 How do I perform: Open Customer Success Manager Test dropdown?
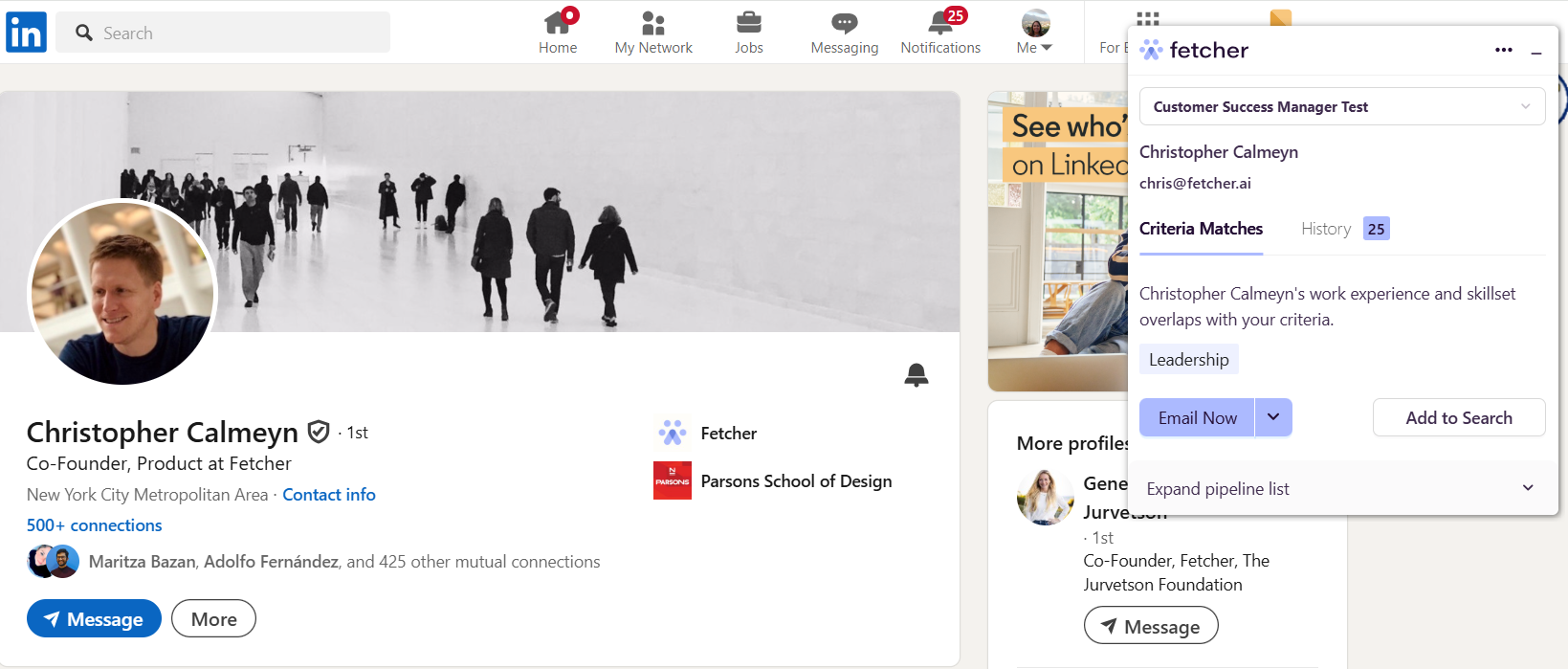1342,106
